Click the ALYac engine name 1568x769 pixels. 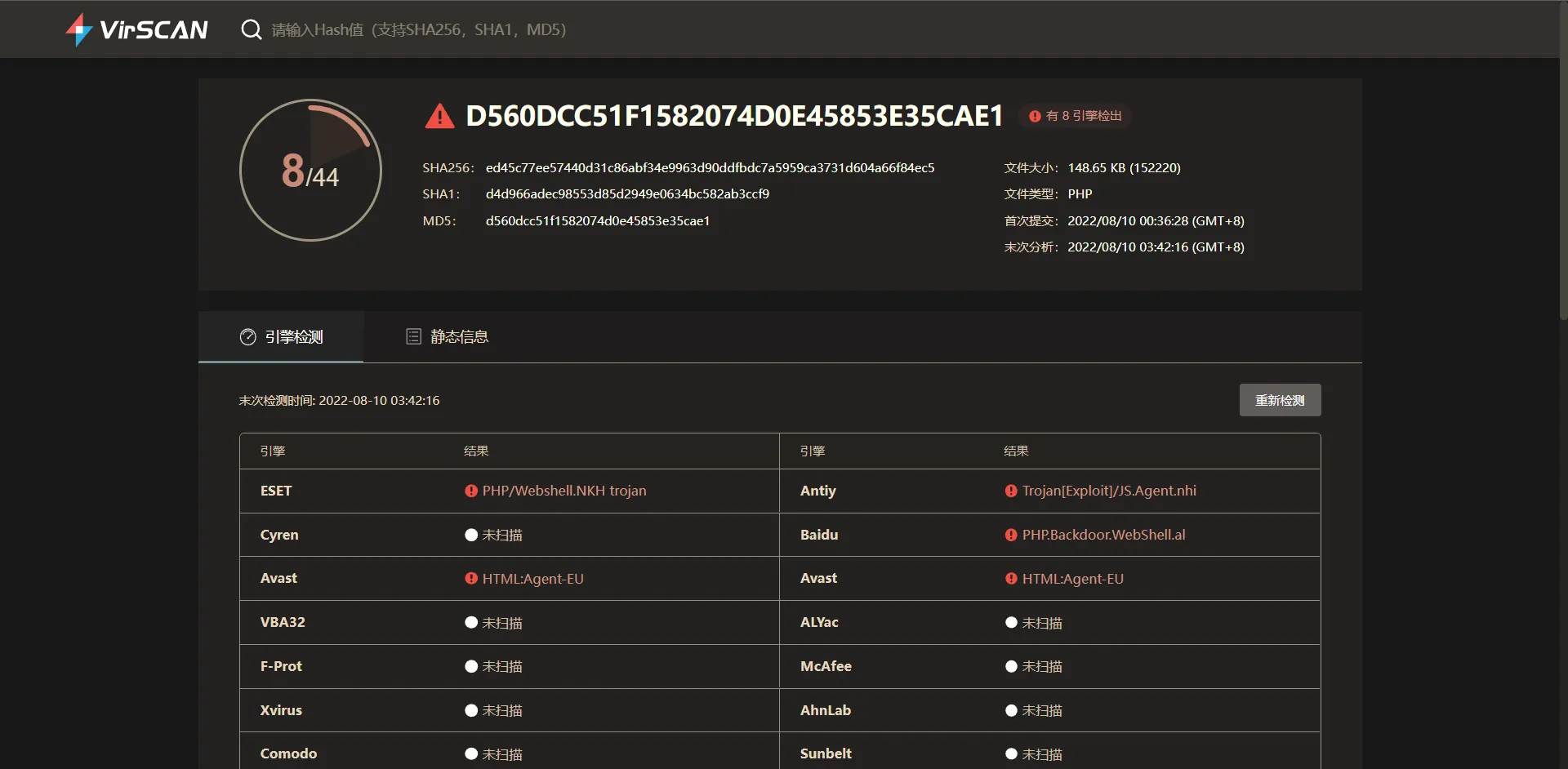tap(819, 622)
